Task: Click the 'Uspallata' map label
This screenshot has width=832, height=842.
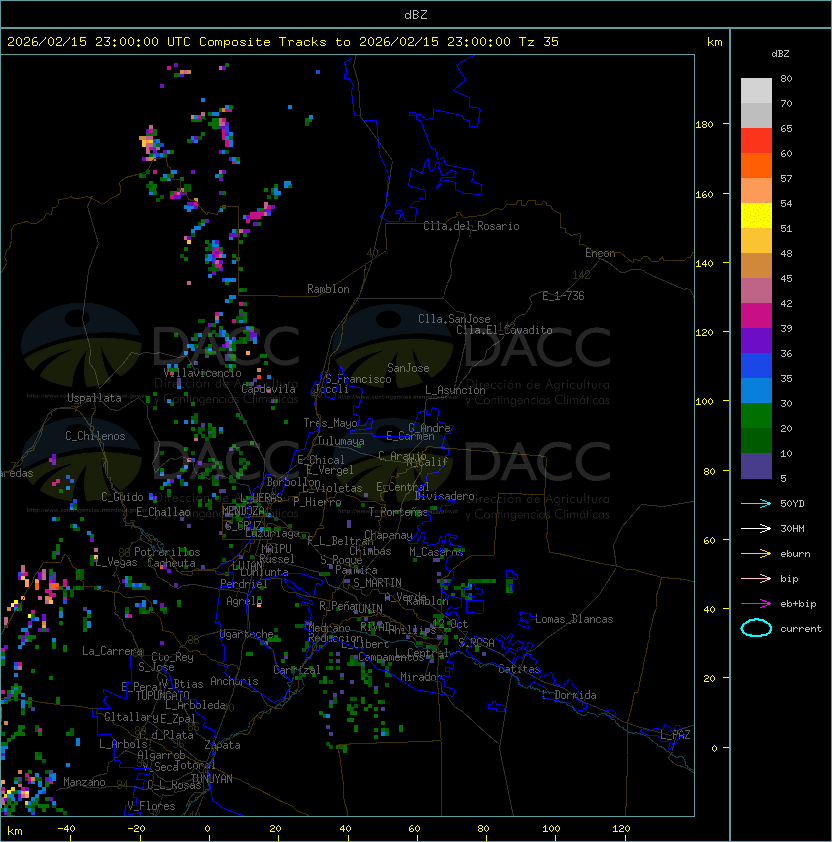Action: pyautogui.click(x=94, y=398)
